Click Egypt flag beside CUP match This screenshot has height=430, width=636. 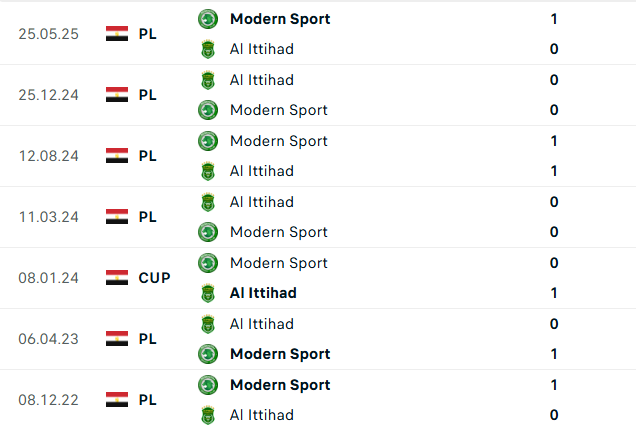pyautogui.click(x=117, y=277)
